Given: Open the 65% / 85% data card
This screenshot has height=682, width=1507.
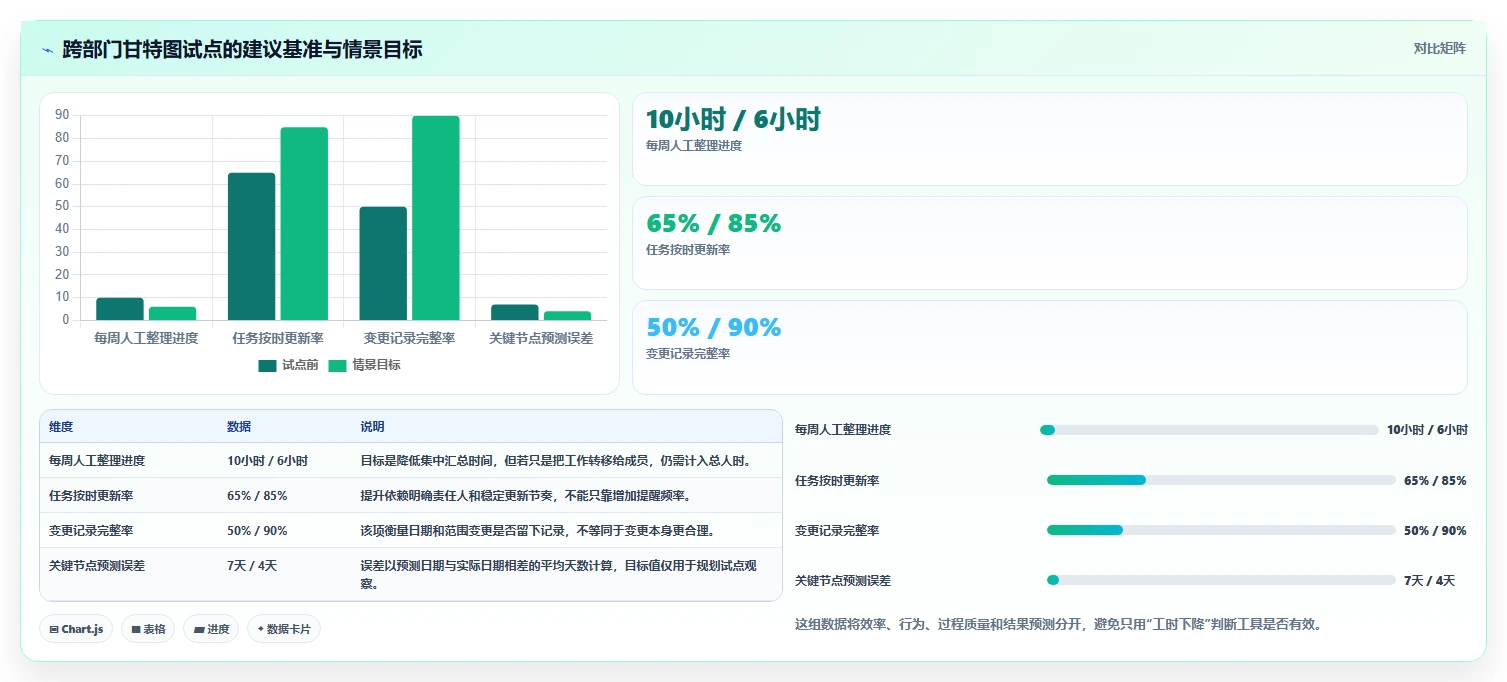Looking at the screenshot, I should pos(1050,243).
